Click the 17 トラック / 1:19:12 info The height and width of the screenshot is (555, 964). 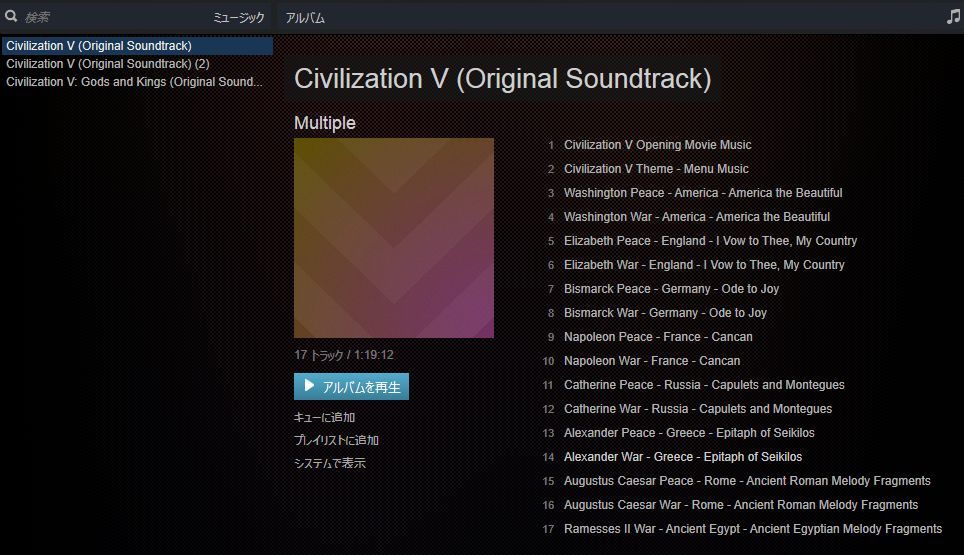344,355
